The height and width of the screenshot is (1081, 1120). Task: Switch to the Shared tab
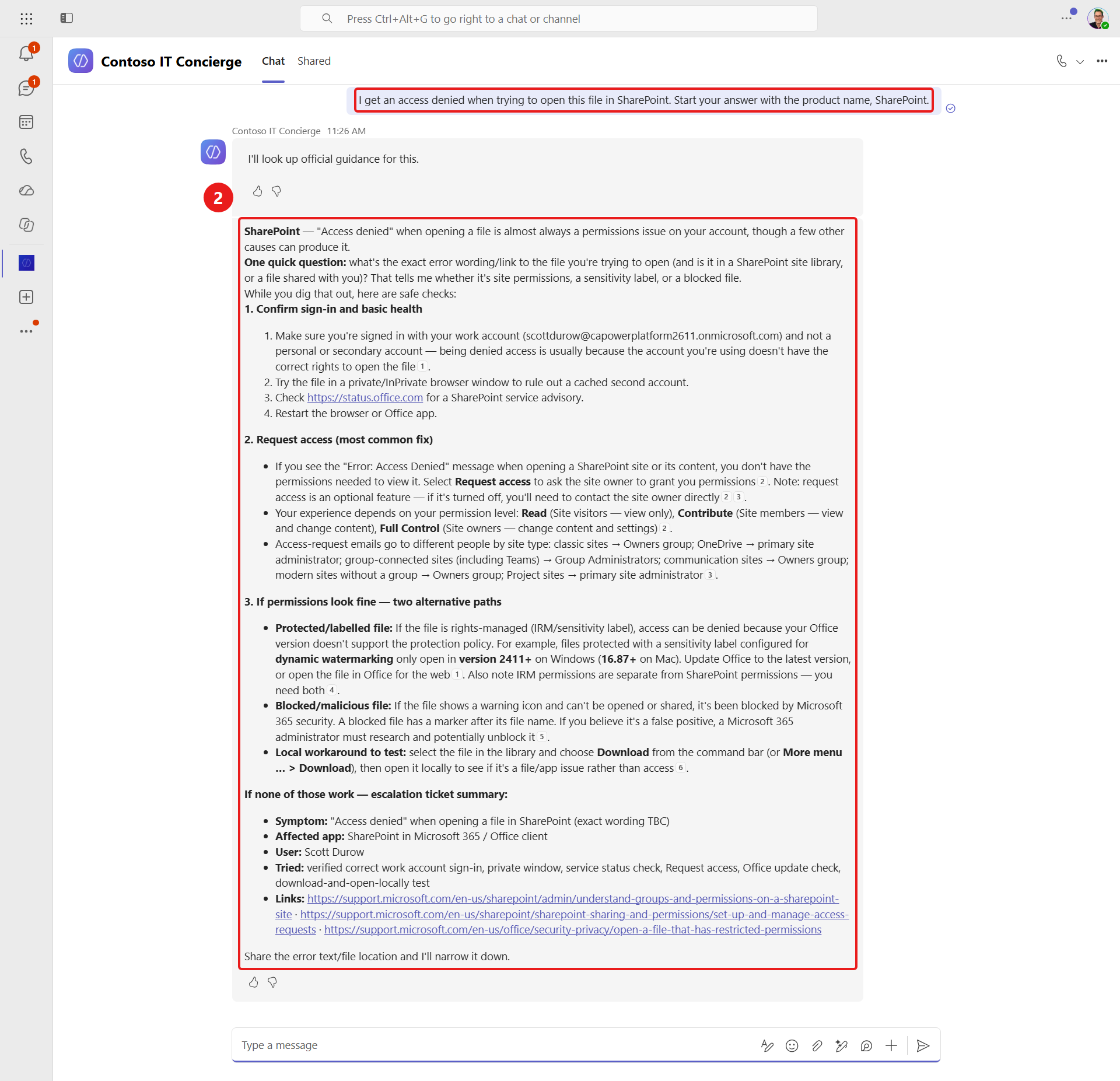pyautogui.click(x=314, y=61)
